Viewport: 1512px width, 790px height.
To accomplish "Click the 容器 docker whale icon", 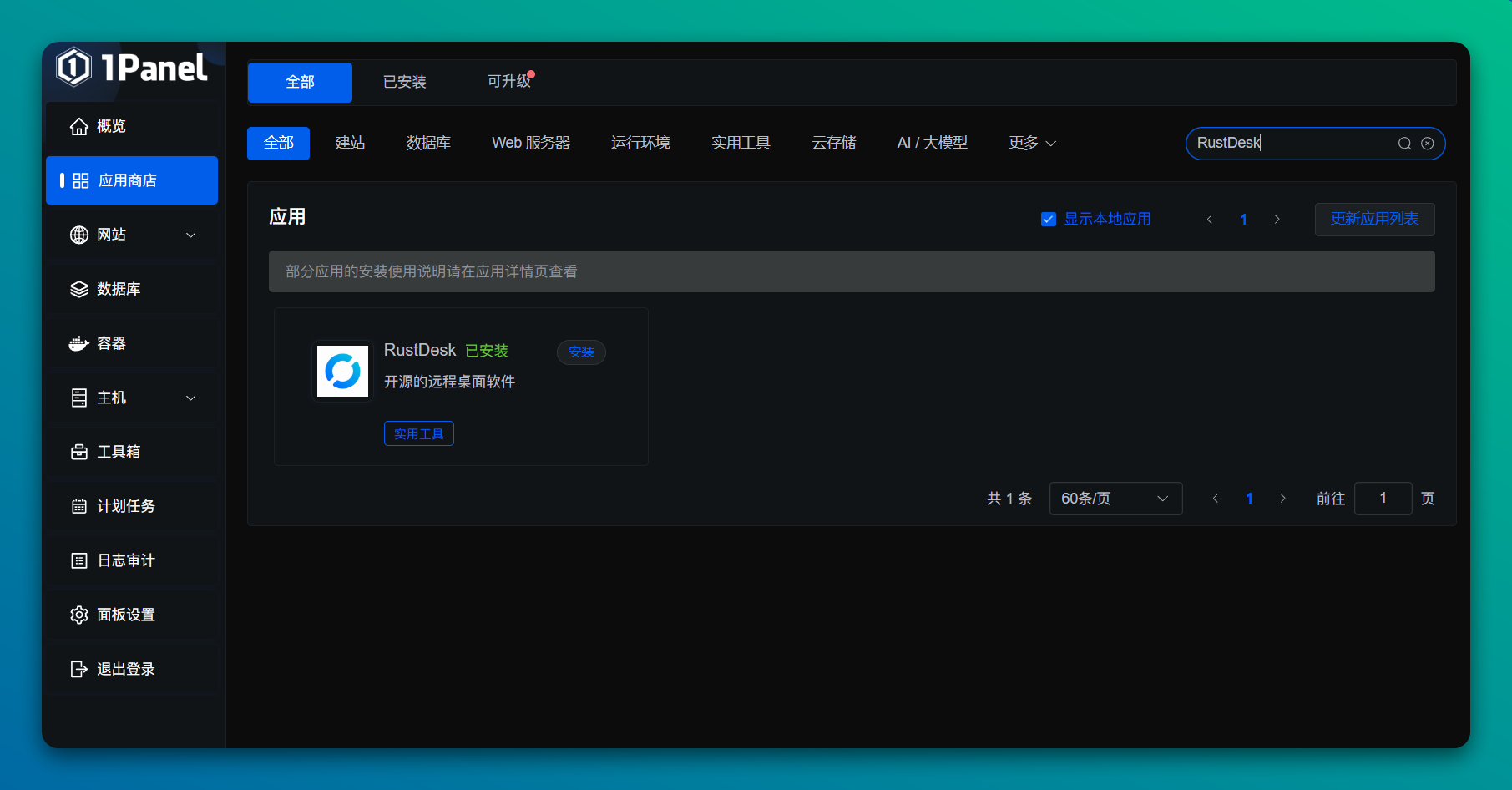I will 79,343.
